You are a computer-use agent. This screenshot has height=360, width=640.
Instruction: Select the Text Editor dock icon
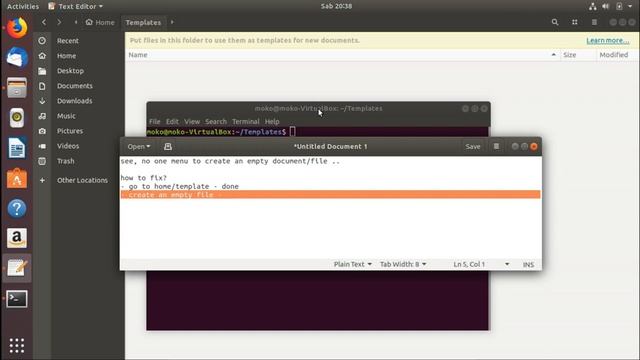click(x=17, y=268)
